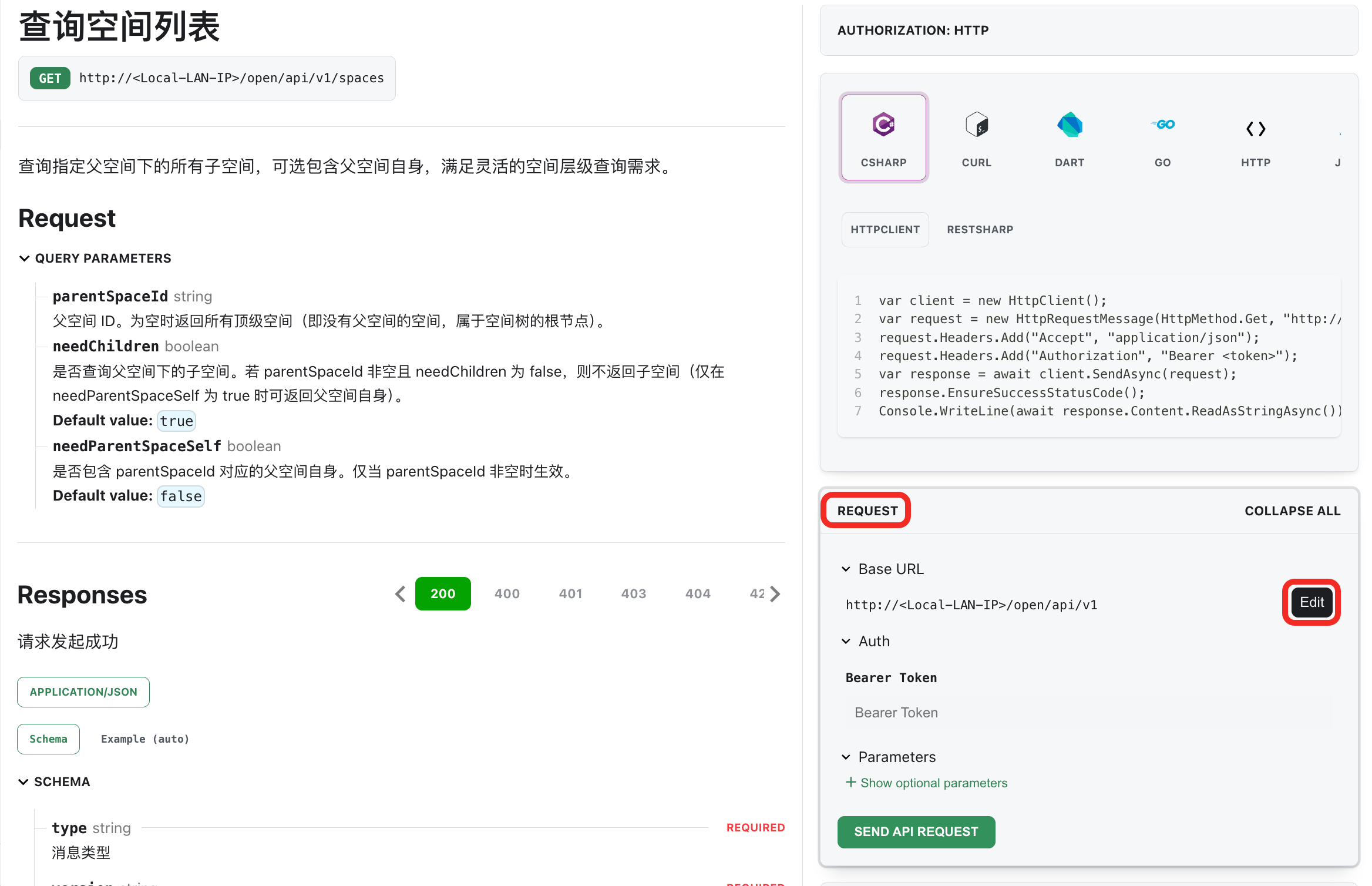Click the 请求发起成功 response description

68,642
